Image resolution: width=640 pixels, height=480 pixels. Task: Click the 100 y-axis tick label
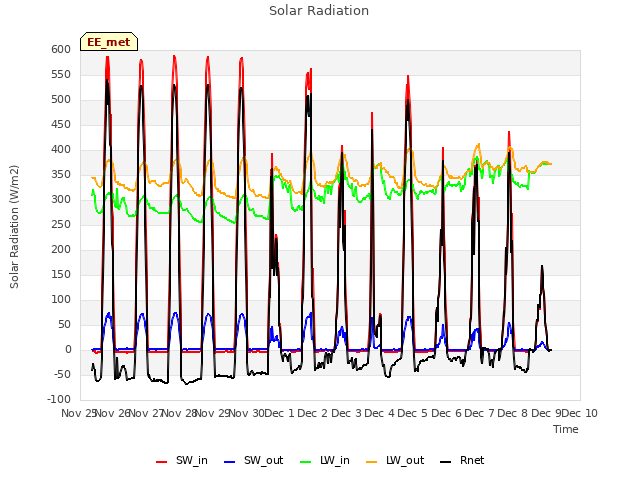click(x=61, y=300)
